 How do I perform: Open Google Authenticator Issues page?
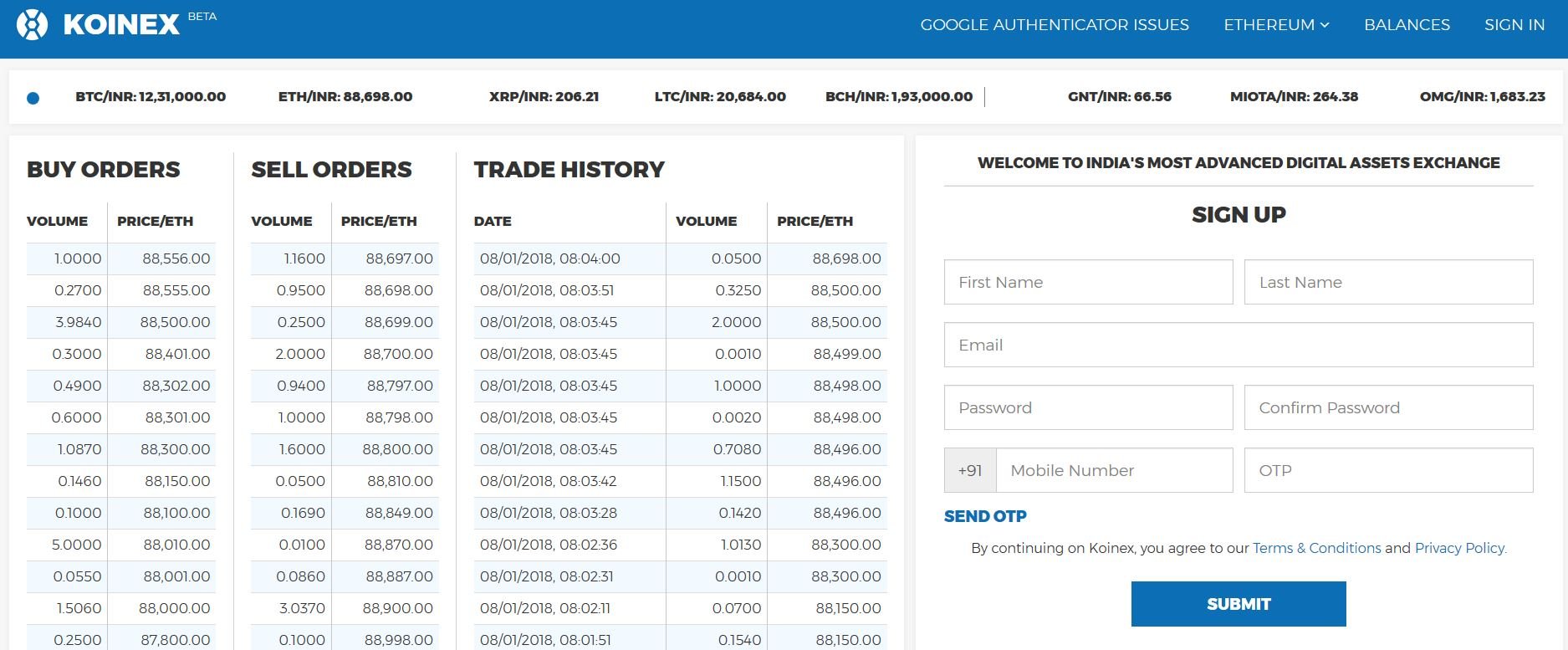[1055, 25]
